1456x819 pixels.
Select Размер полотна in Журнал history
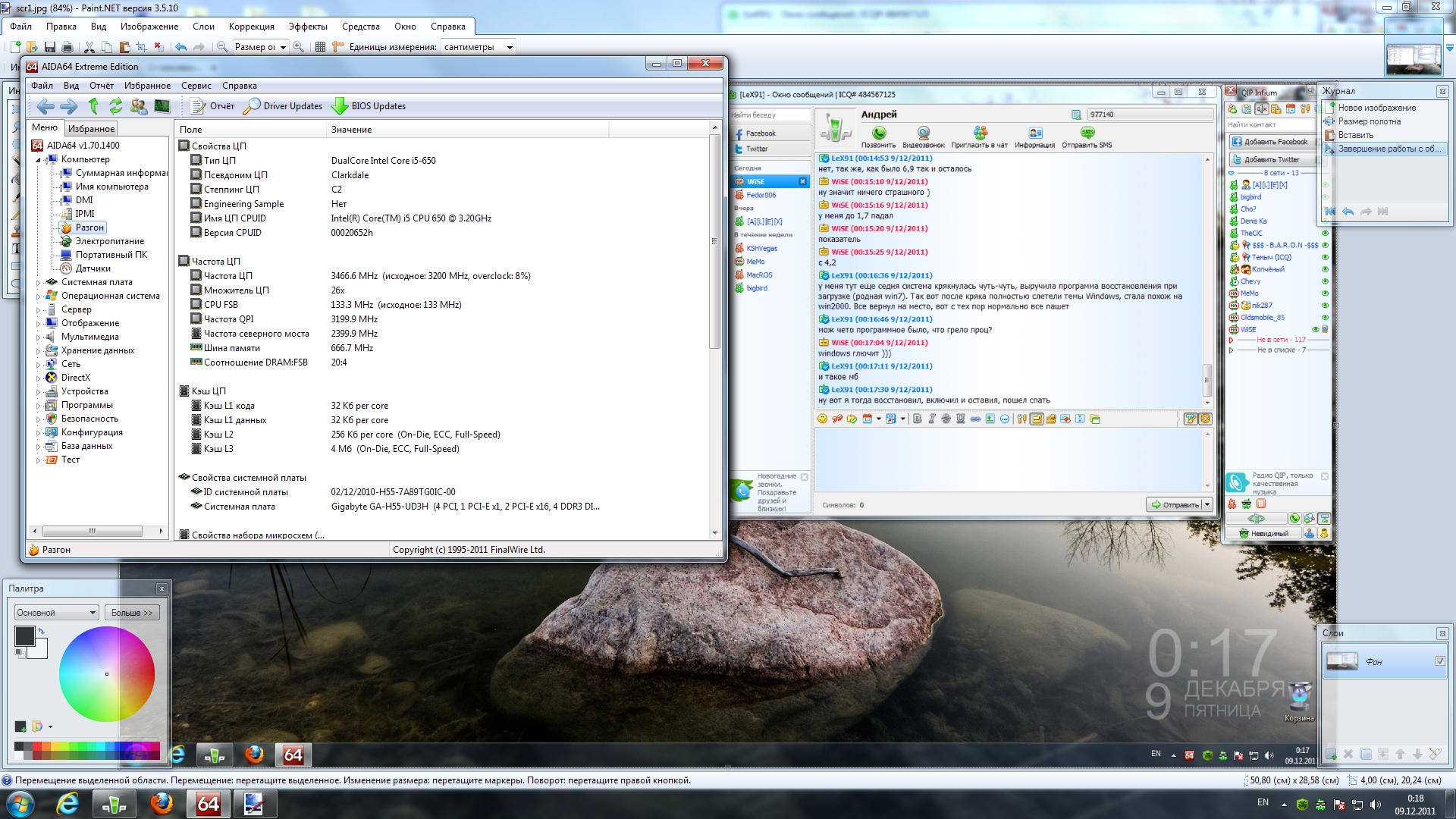tap(1369, 121)
